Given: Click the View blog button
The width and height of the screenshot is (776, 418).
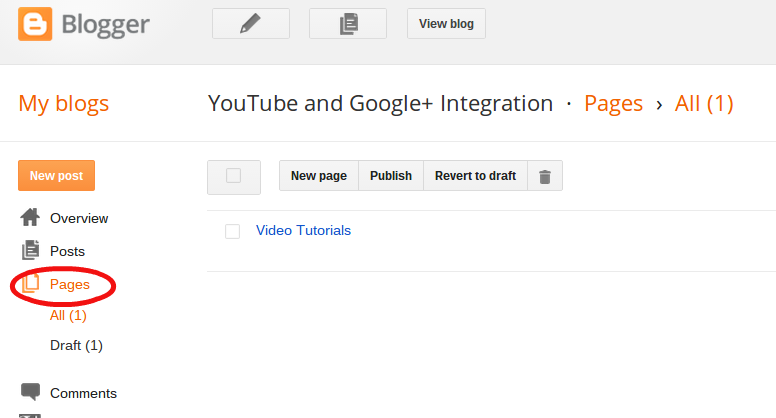Looking at the screenshot, I should click(x=446, y=24).
